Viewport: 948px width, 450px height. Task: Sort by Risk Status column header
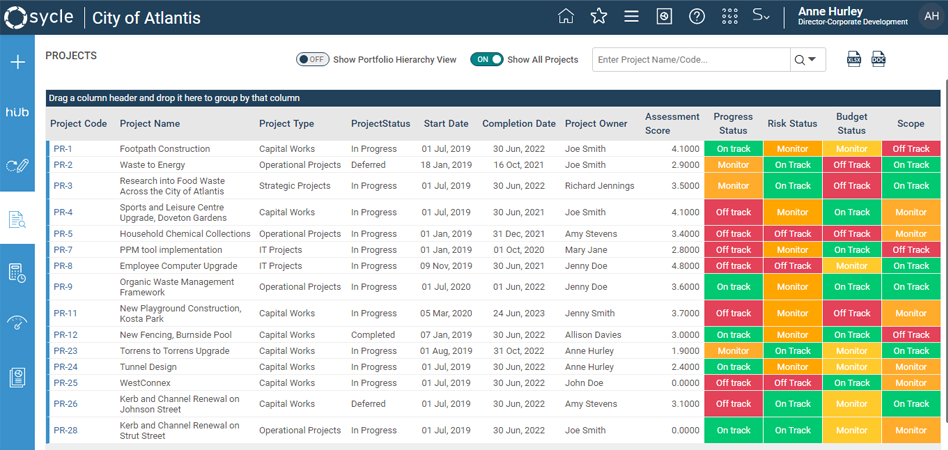tap(792, 123)
